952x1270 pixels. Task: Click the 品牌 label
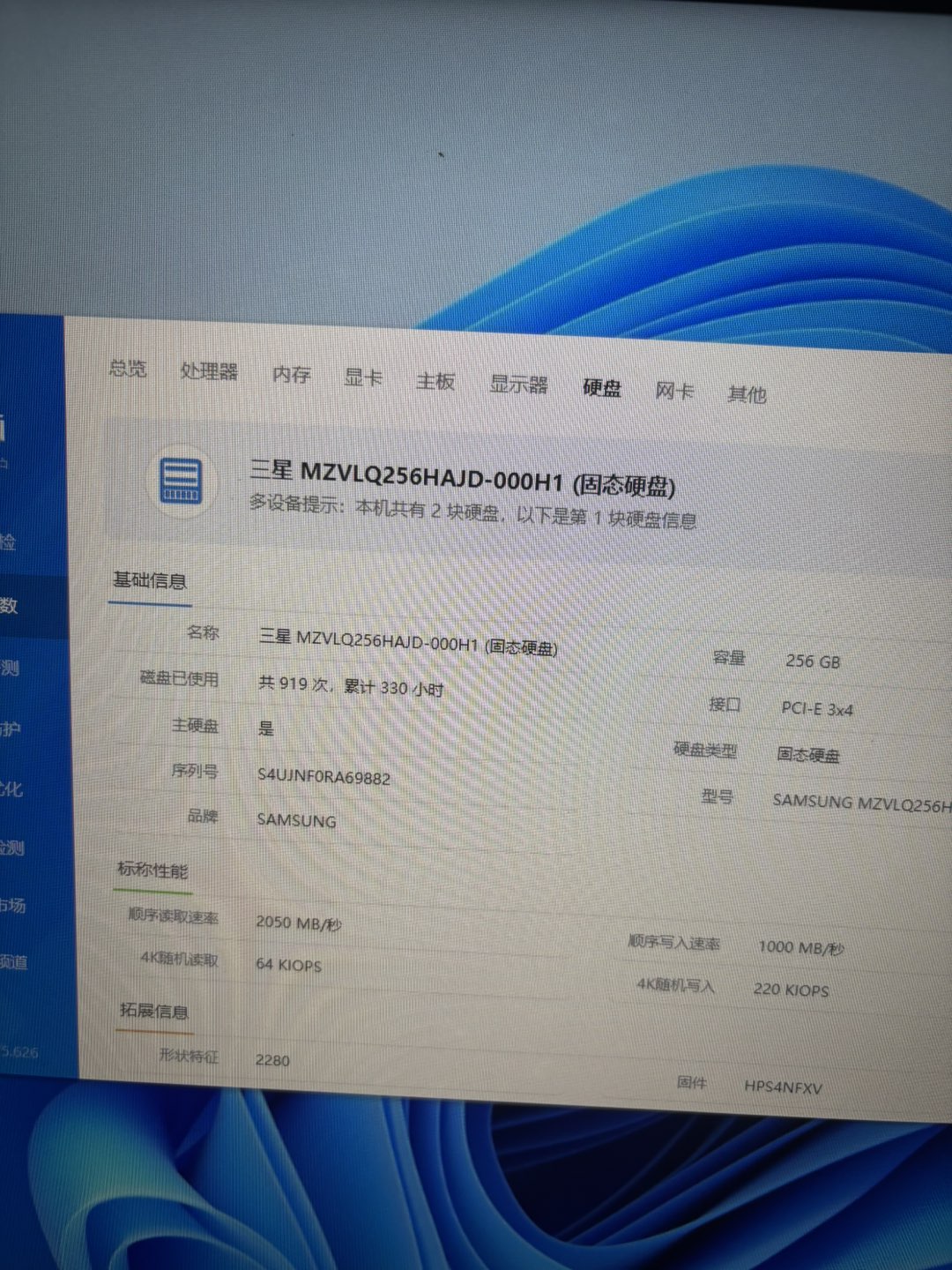[203, 816]
